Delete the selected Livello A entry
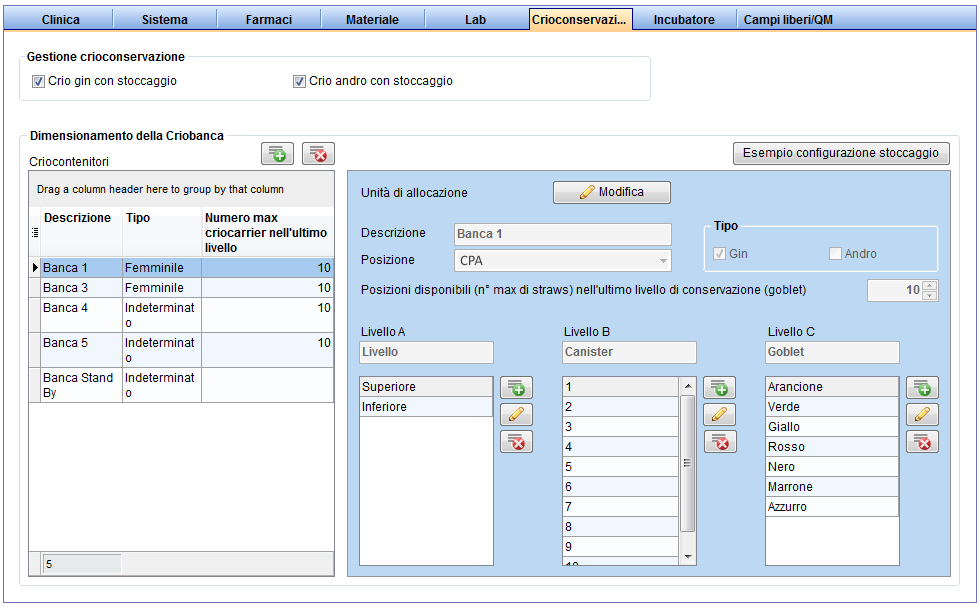Viewport: 980px width, 607px height. click(x=516, y=442)
